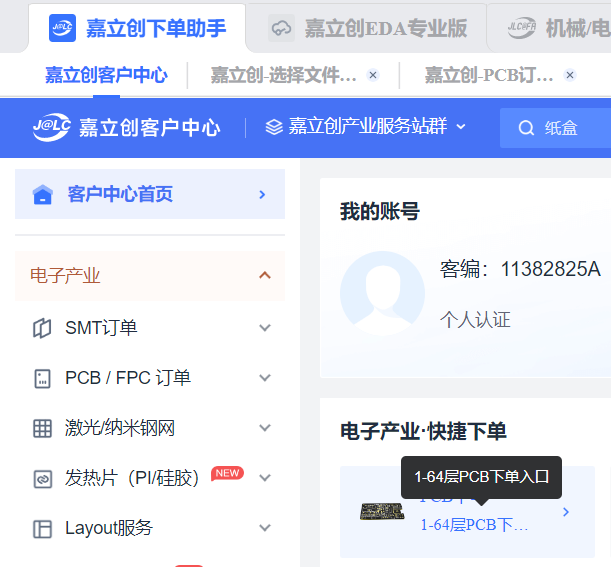Click the 电子产业·快捷下单 heading
This screenshot has height=567, width=611.
[423, 431]
